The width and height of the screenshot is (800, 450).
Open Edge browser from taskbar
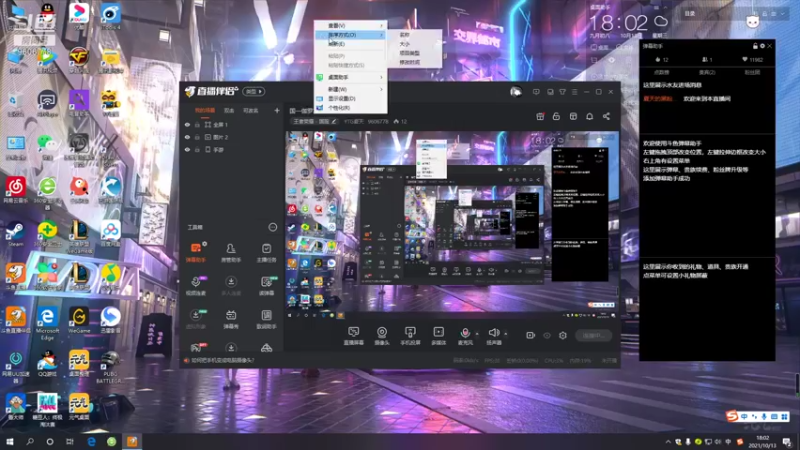tap(91, 442)
